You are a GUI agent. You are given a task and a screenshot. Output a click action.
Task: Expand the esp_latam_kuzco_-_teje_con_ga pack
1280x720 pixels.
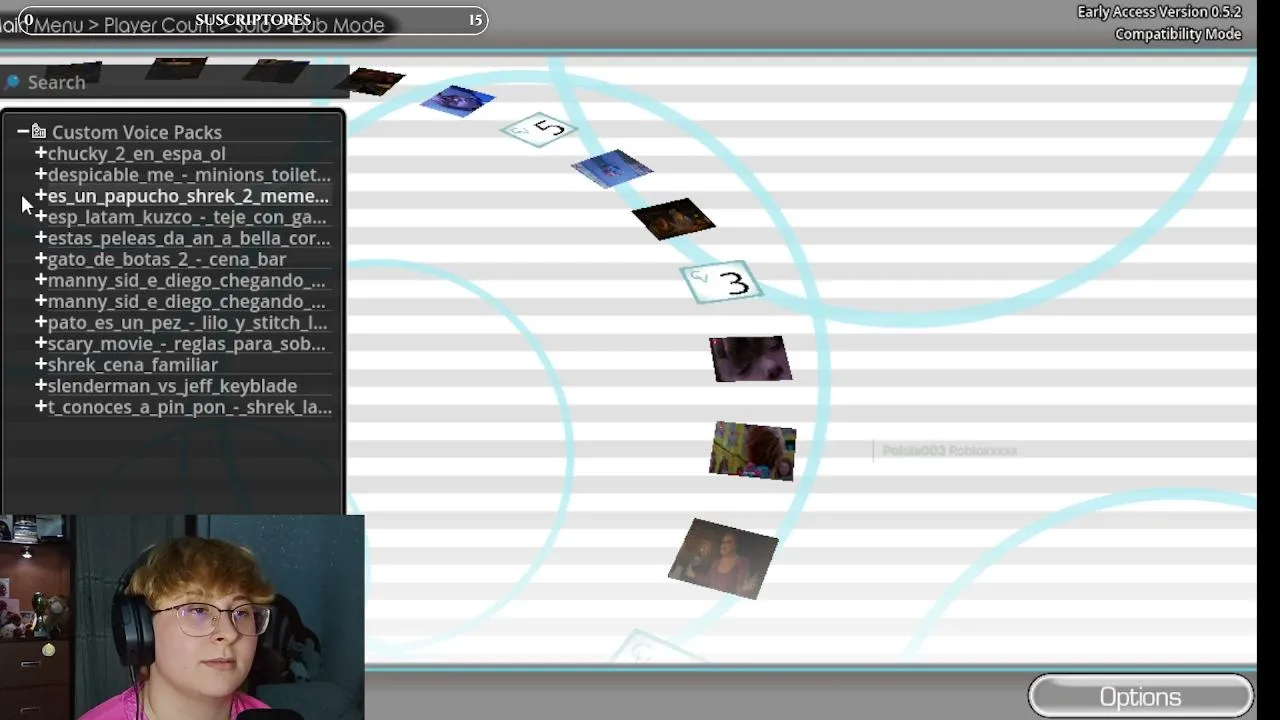[x=41, y=216]
